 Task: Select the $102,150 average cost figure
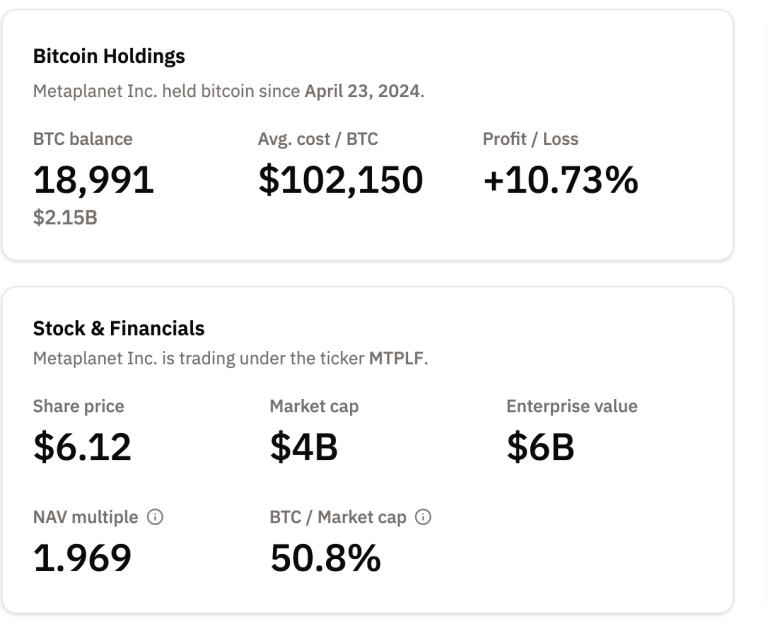point(340,180)
